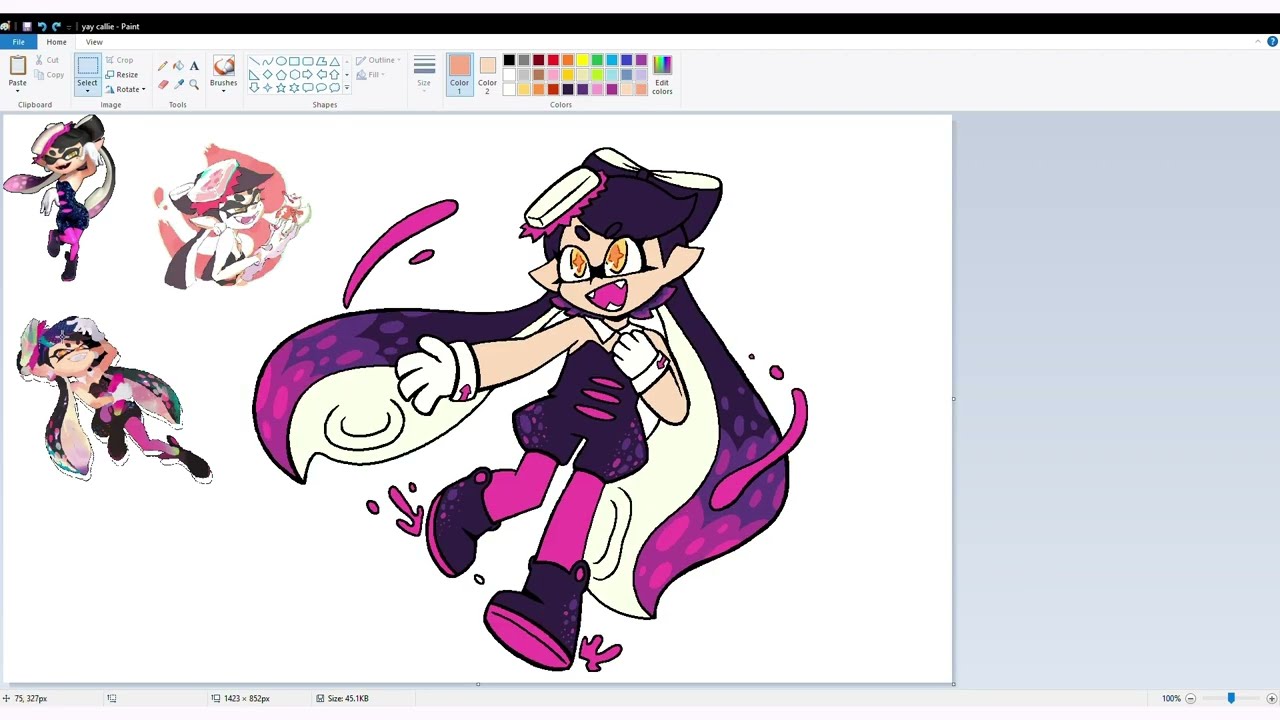The width and height of the screenshot is (1280, 720).
Task: Click the Undo arrow in title bar
Action: click(x=41, y=26)
